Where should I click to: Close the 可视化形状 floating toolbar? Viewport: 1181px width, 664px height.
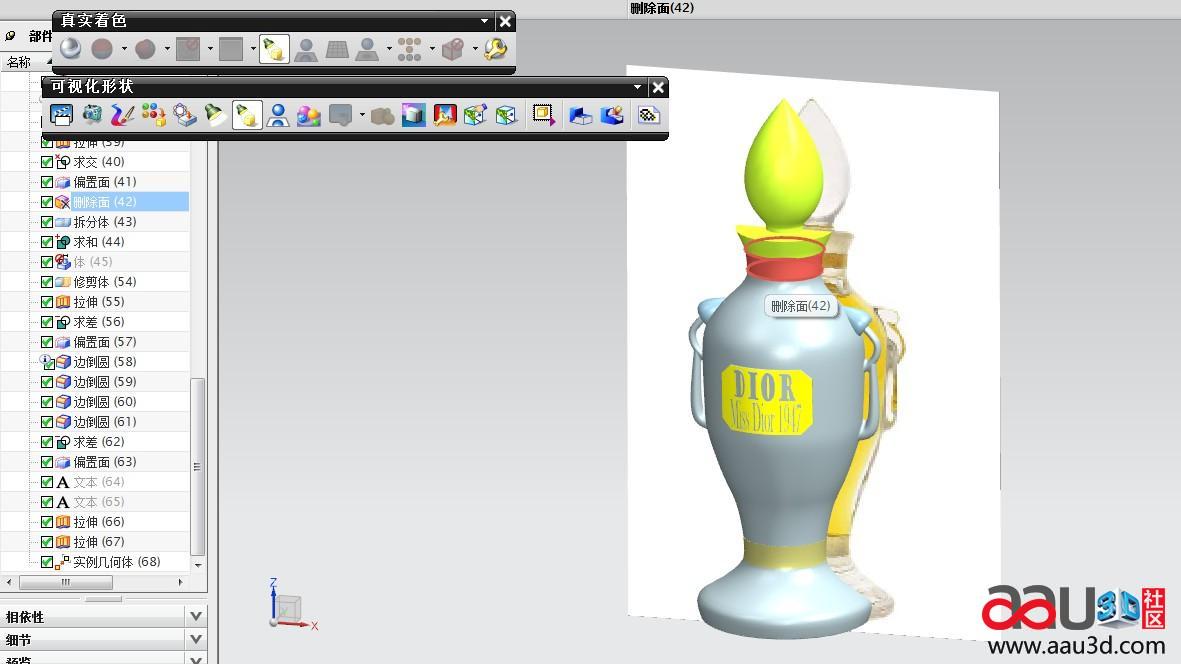(x=657, y=87)
